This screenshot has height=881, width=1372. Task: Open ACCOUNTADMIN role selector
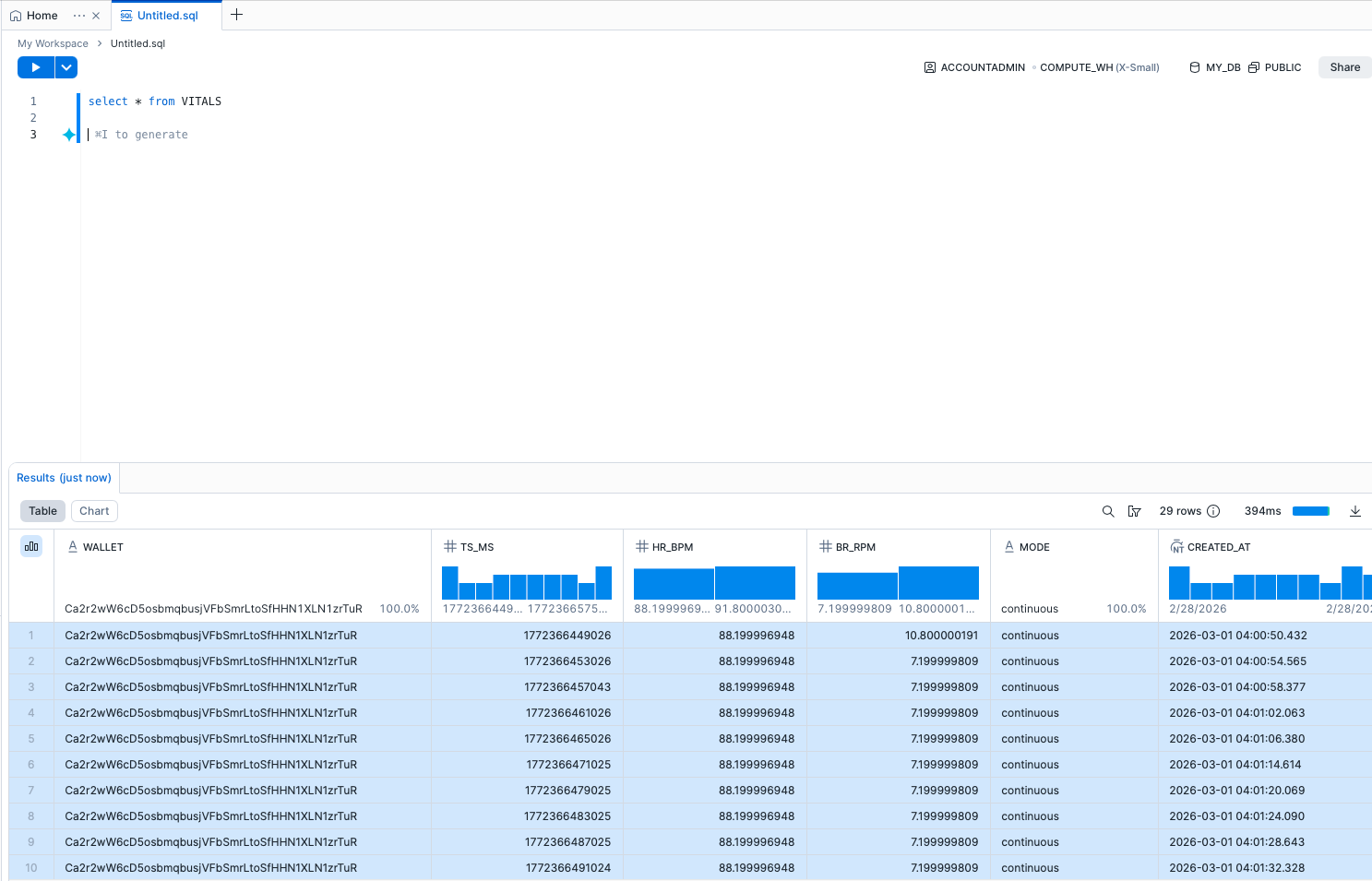[x=974, y=67]
